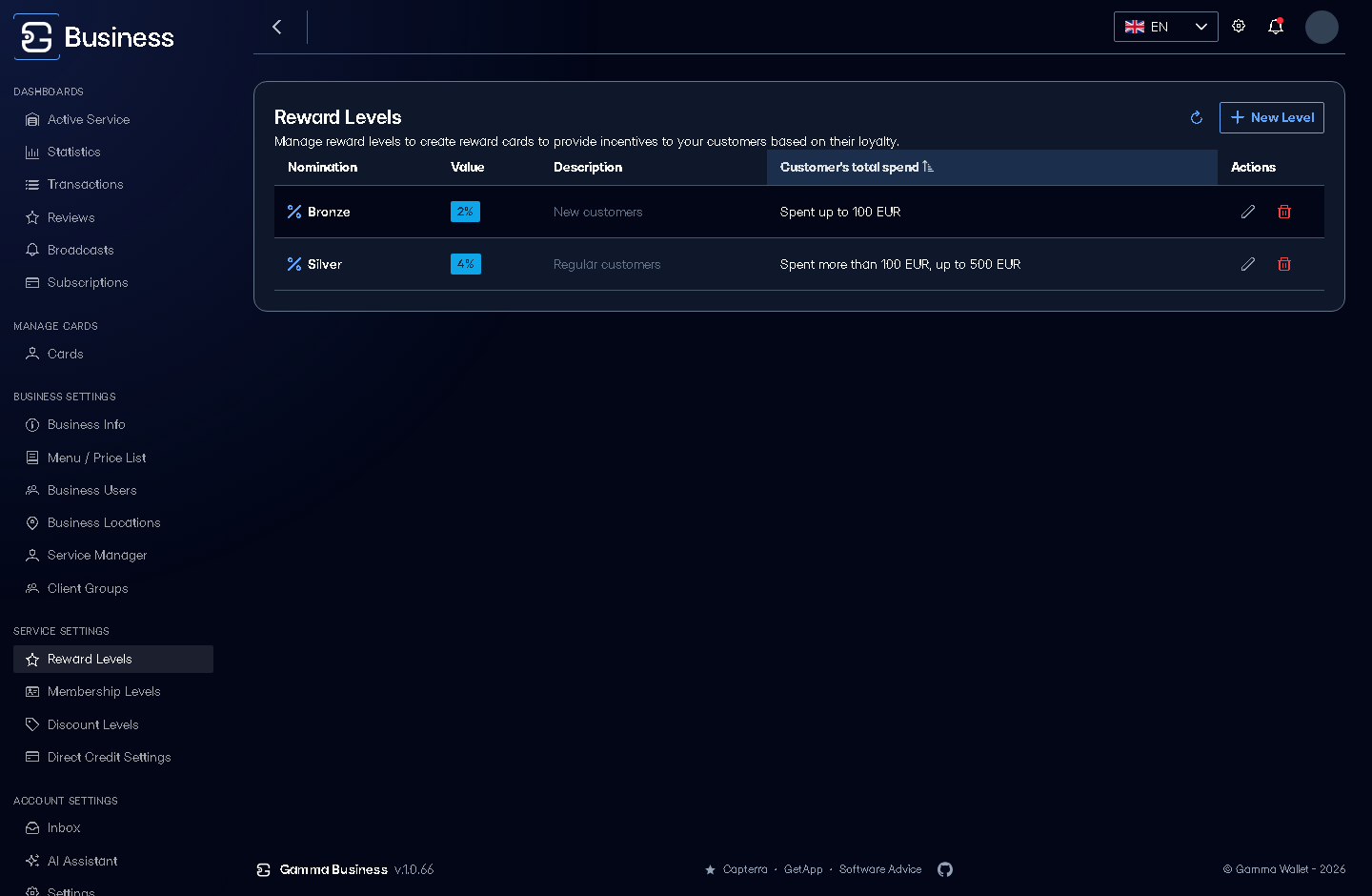Image resolution: width=1372 pixels, height=896 pixels.
Task: Open Business Locations page
Action: click(113, 522)
